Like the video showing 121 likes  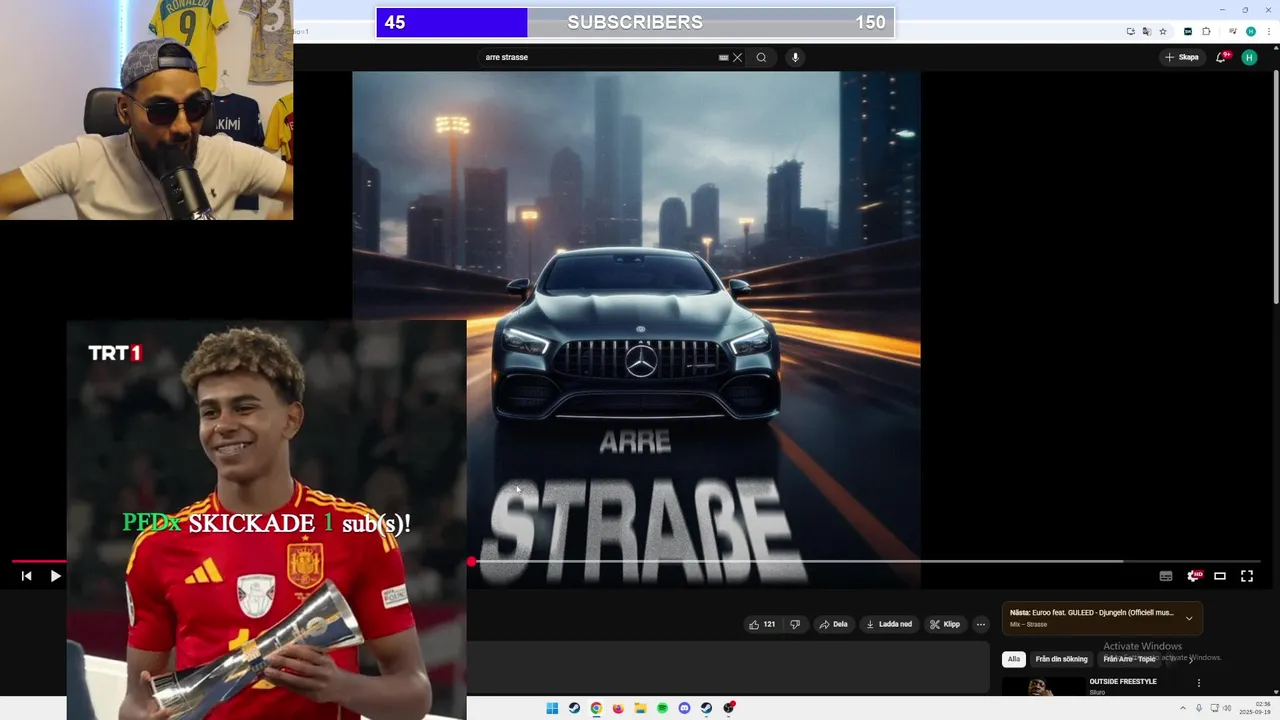tap(762, 624)
